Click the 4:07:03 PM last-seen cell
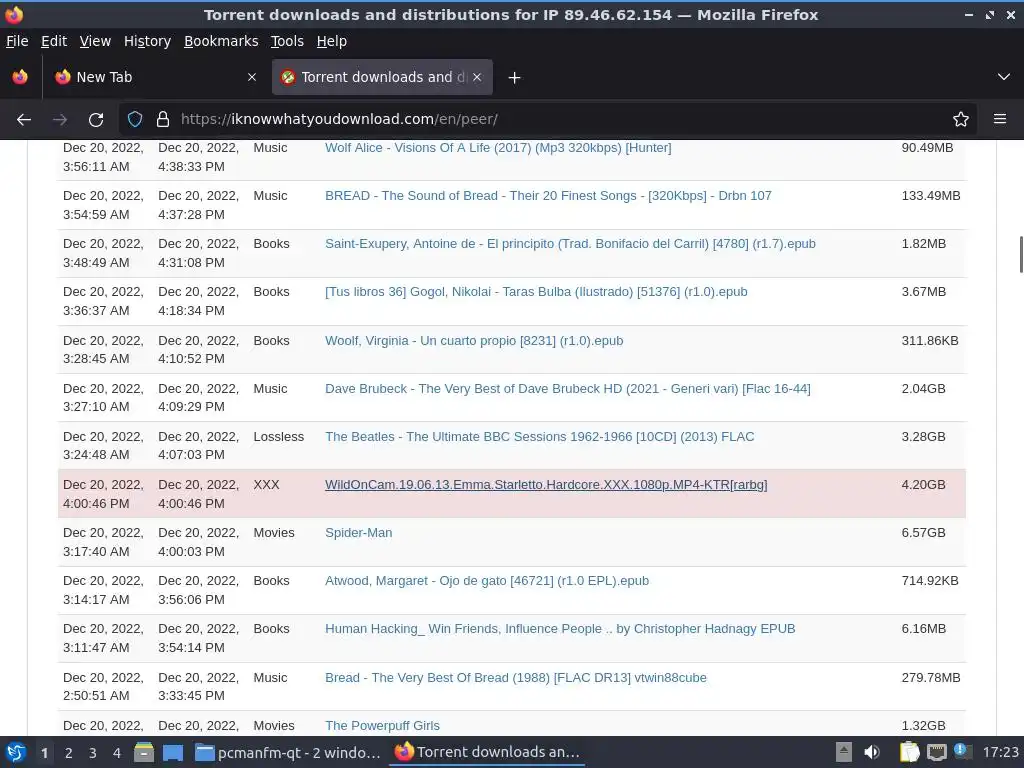The image size is (1024, 768). tap(199, 445)
